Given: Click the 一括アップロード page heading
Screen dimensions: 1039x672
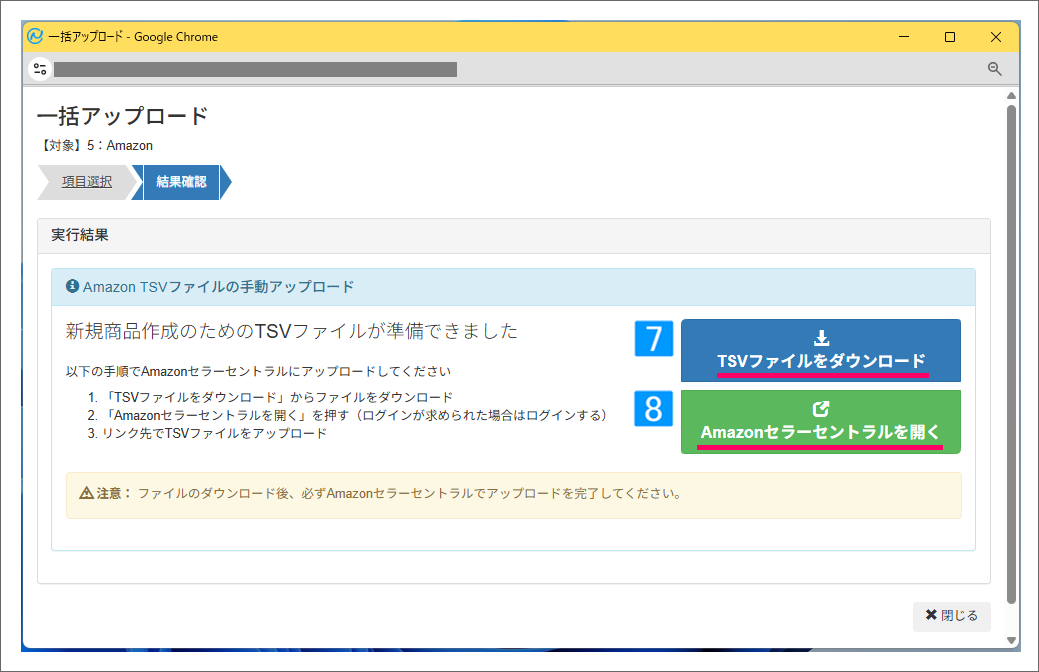Looking at the screenshot, I should pos(123,116).
